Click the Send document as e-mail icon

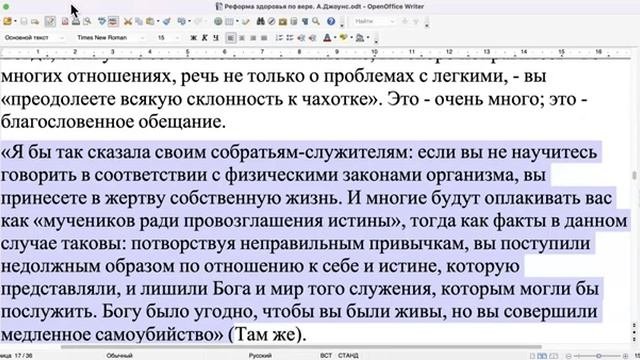[x=35, y=21]
